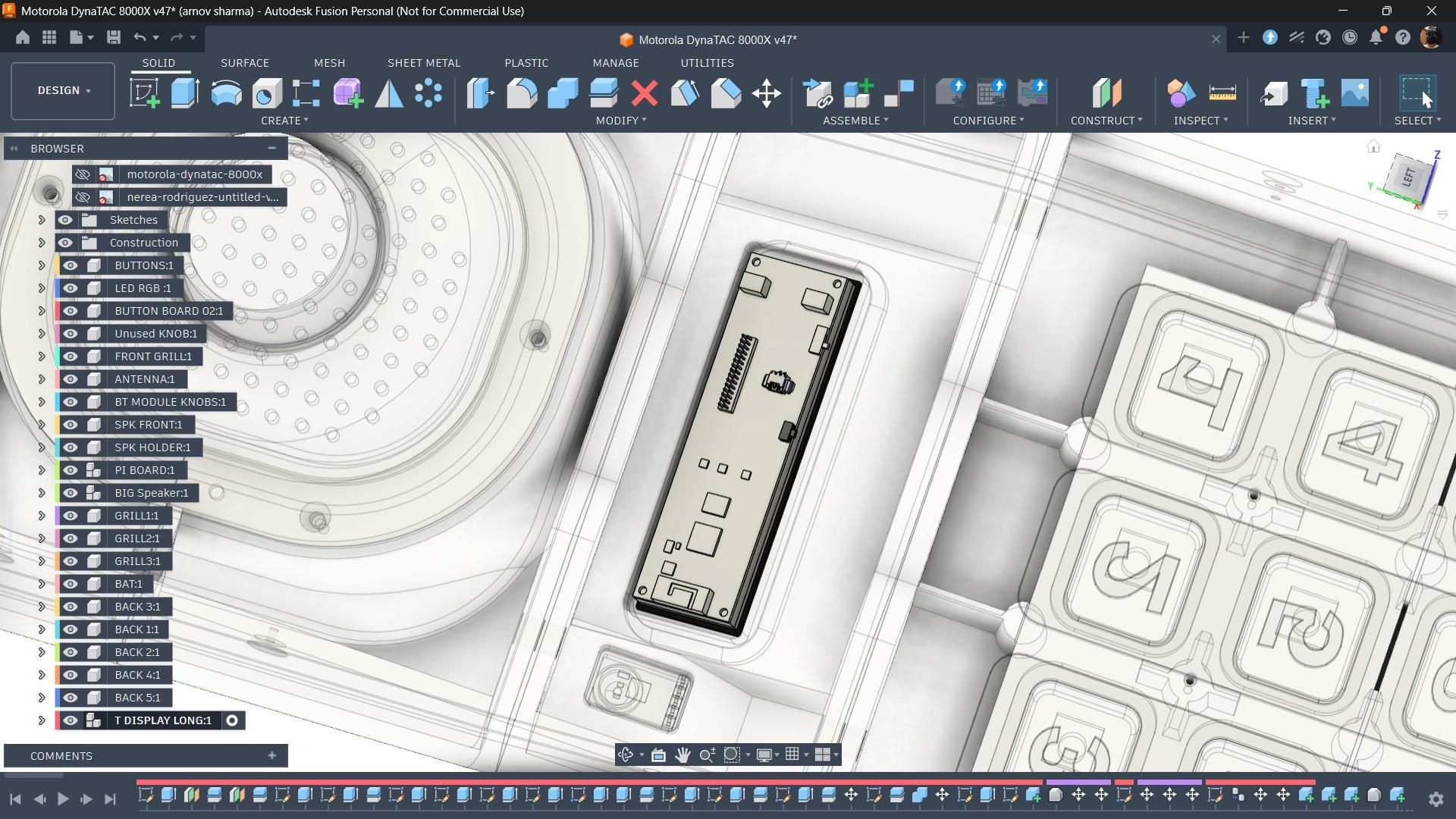Jump to timeline beginning

[15, 799]
